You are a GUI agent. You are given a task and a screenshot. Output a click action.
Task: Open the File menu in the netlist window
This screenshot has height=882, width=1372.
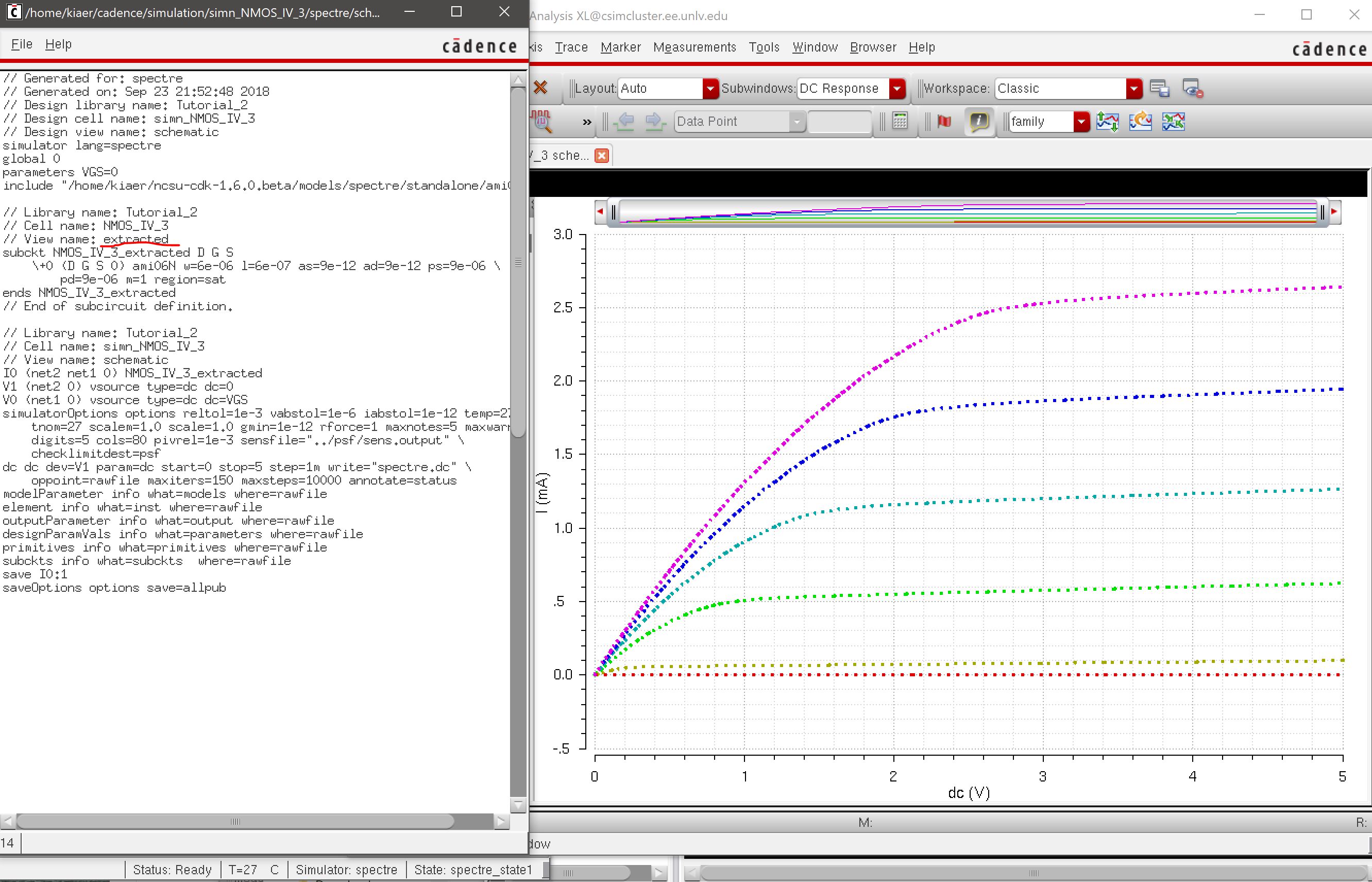tap(22, 44)
